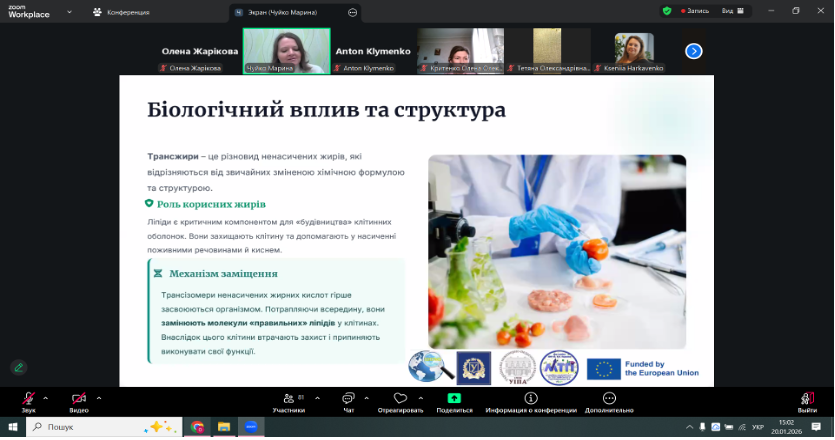Select Чуйко Марина video thumbnail
Screen dimensions: 835x440
(286, 51)
